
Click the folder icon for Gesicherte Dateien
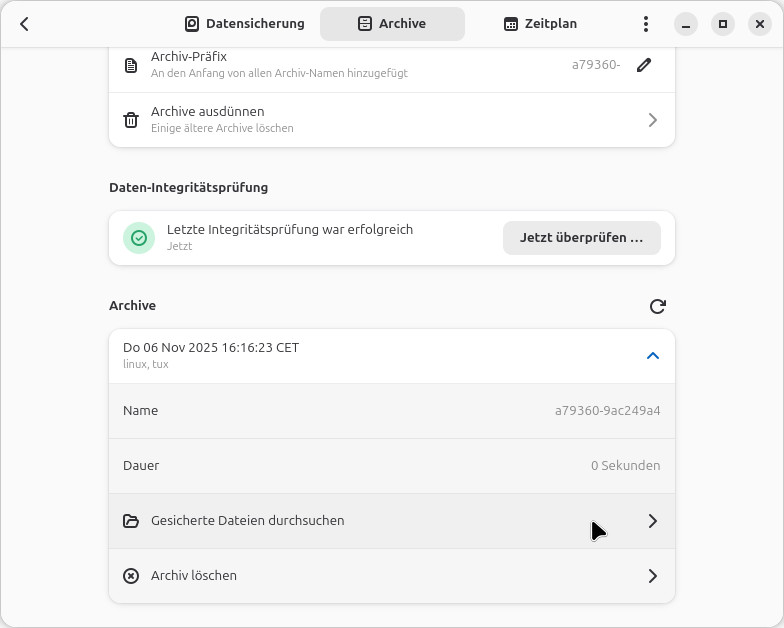coord(131,521)
